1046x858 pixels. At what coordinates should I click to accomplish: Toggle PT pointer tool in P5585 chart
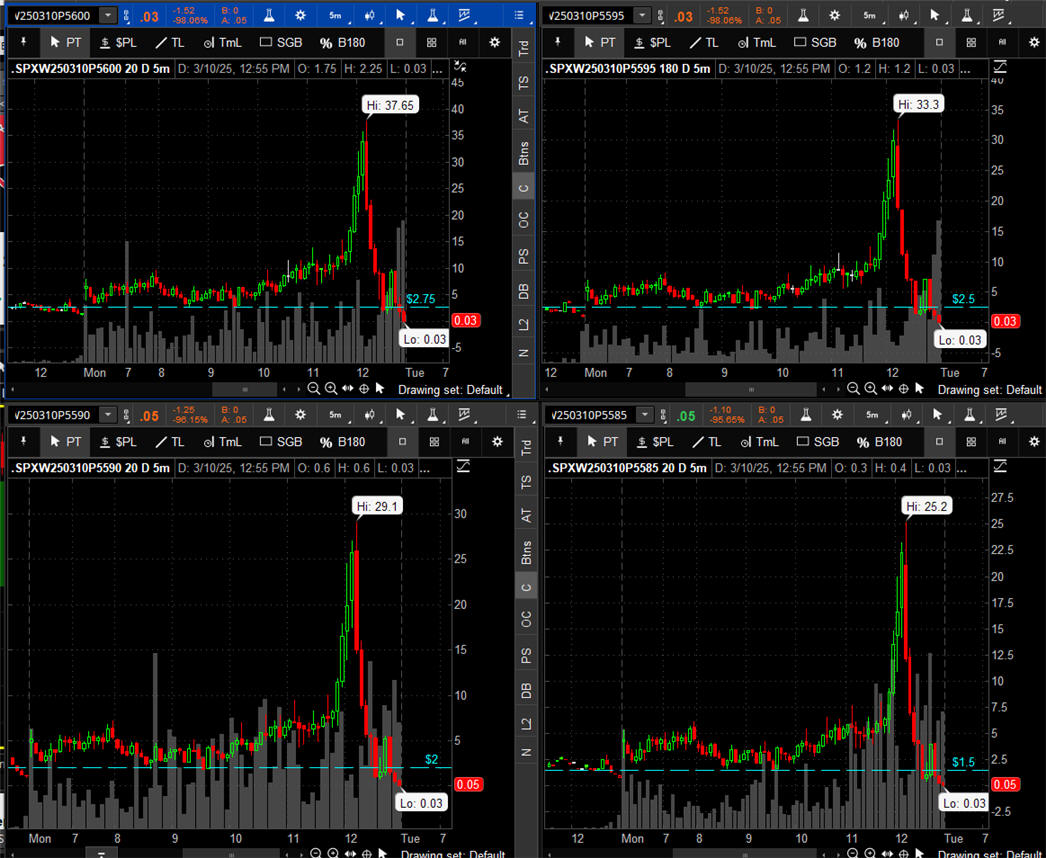click(601, 442)
